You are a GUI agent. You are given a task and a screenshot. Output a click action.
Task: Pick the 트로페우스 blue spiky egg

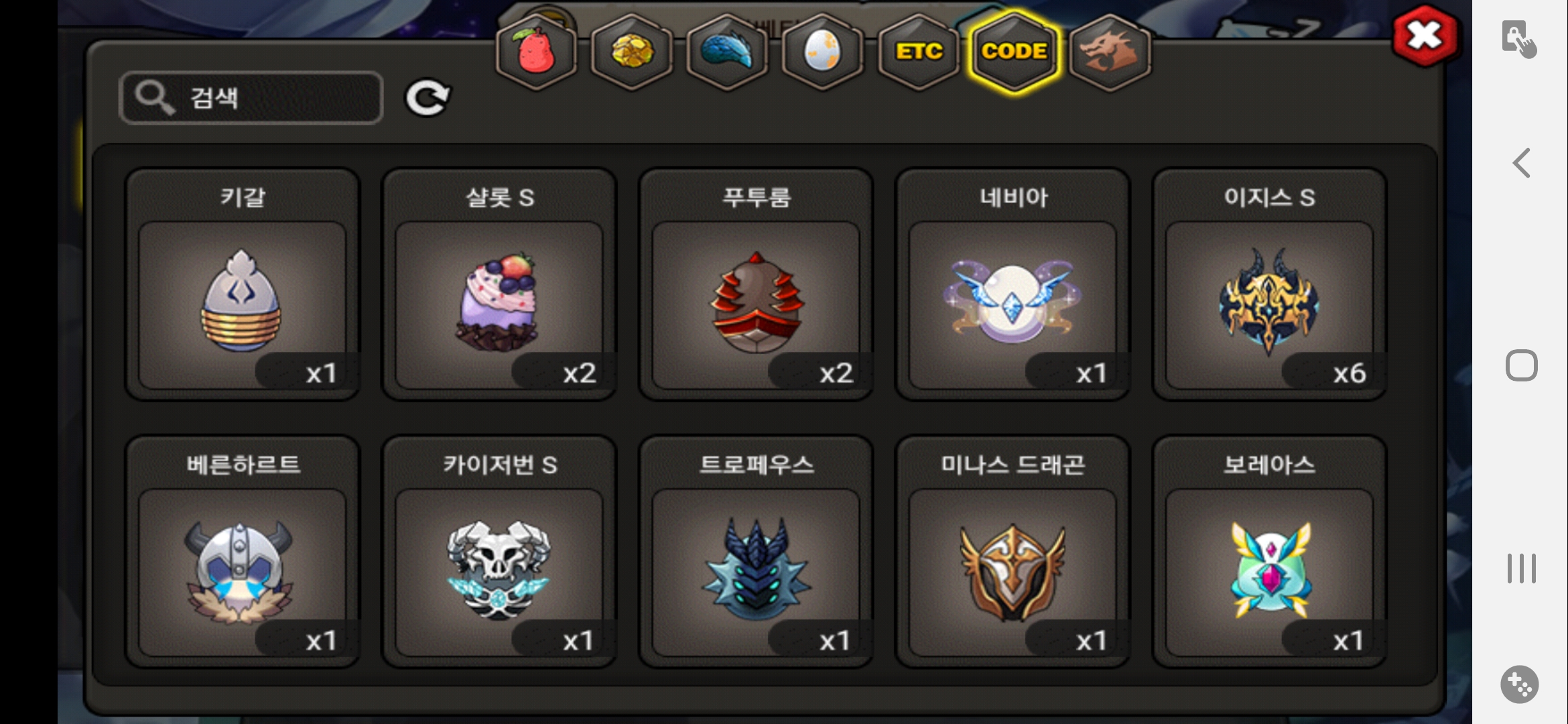pyautogui.click(x=756, y=552)
